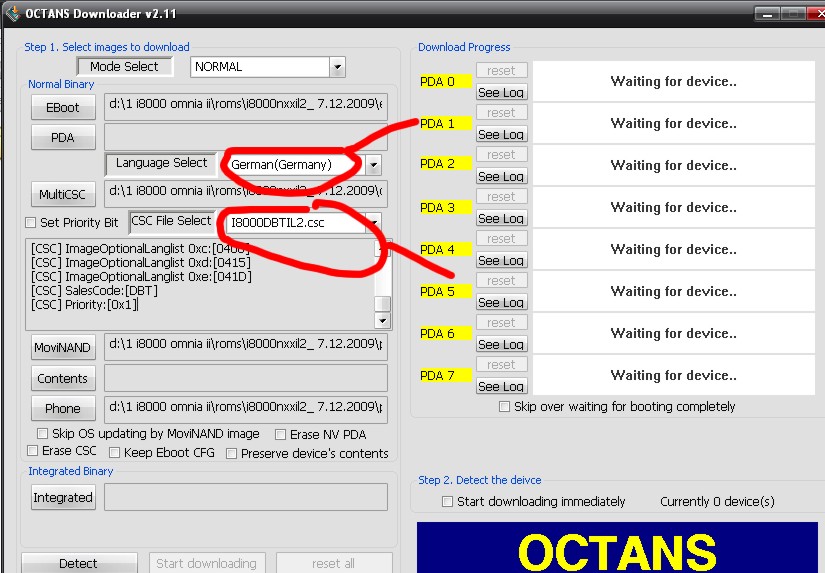Click the CSC log scrollbar thumb
This screenshot has height=573, width=825.
pyautogui.click(x=383, y=304)
